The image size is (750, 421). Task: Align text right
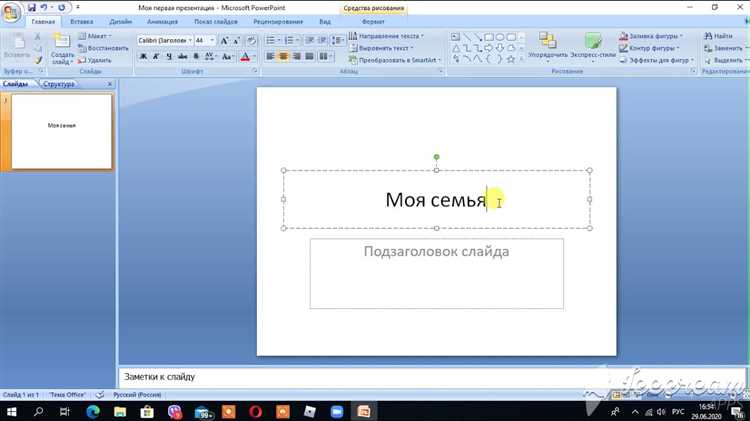click(297, 56)
